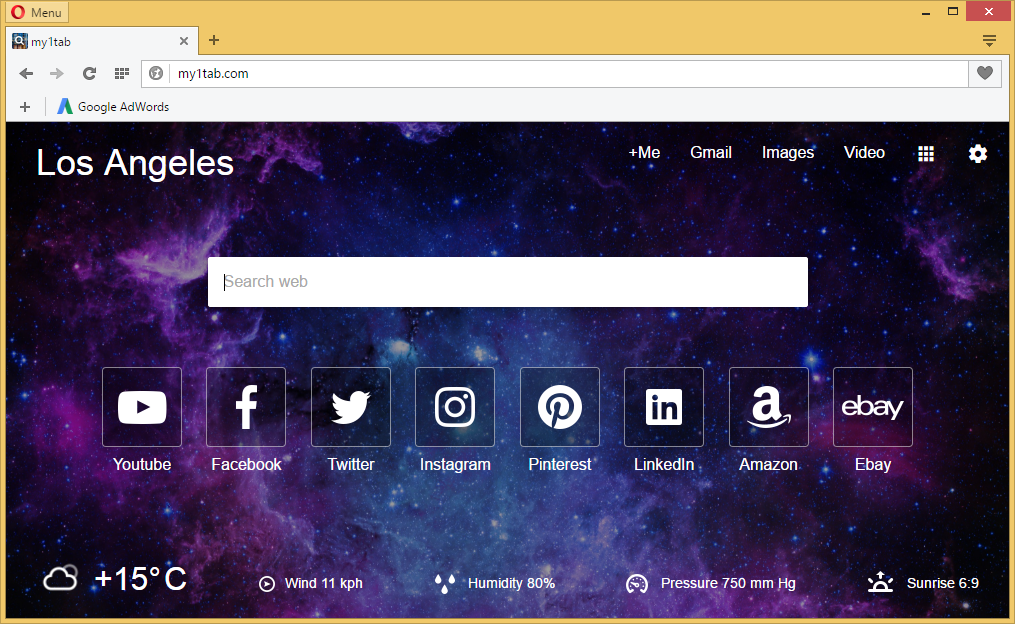Maximize the Opera window
Viewport: 1015px width, 624px height.
(x=952, y=12)
